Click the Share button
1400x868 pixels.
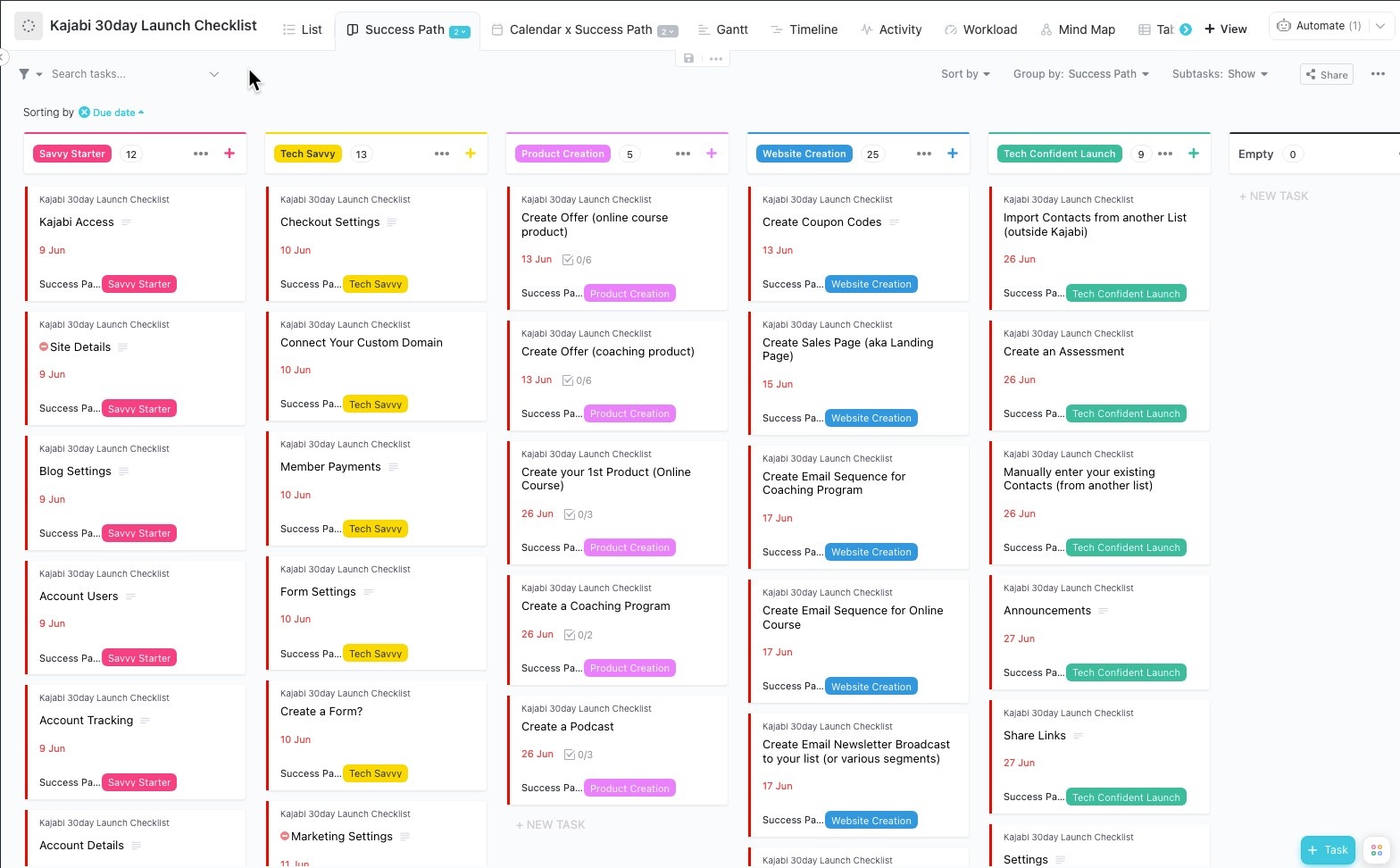click(x=1327, y=74)
